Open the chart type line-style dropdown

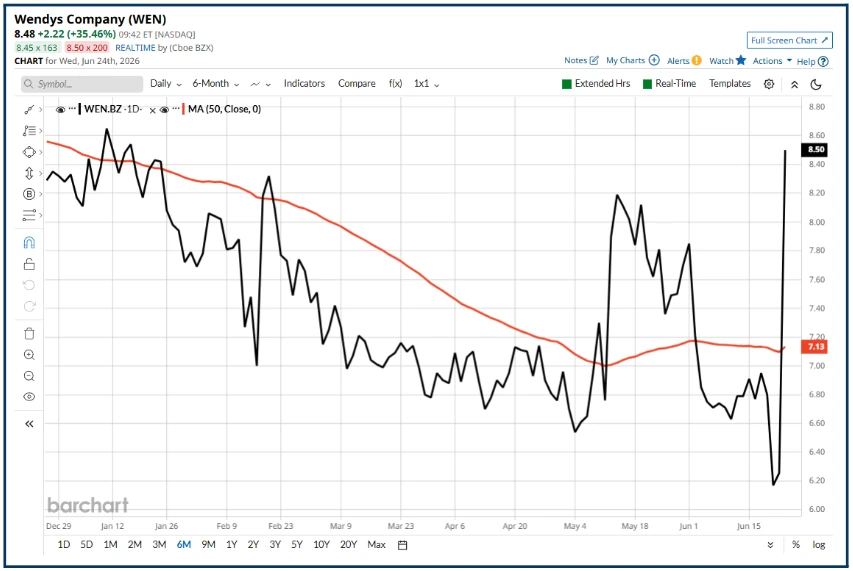coord(261,84)
